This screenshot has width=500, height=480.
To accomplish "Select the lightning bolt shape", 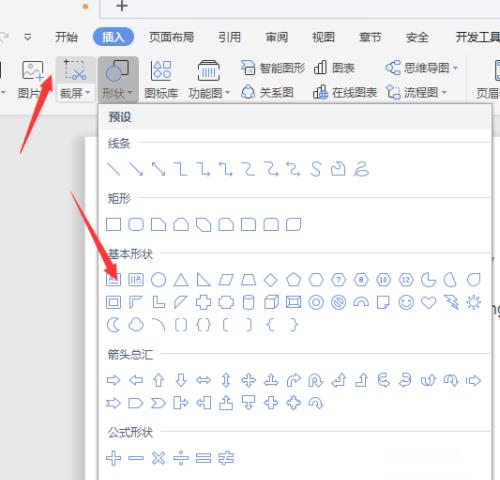I will coord(451,302).
